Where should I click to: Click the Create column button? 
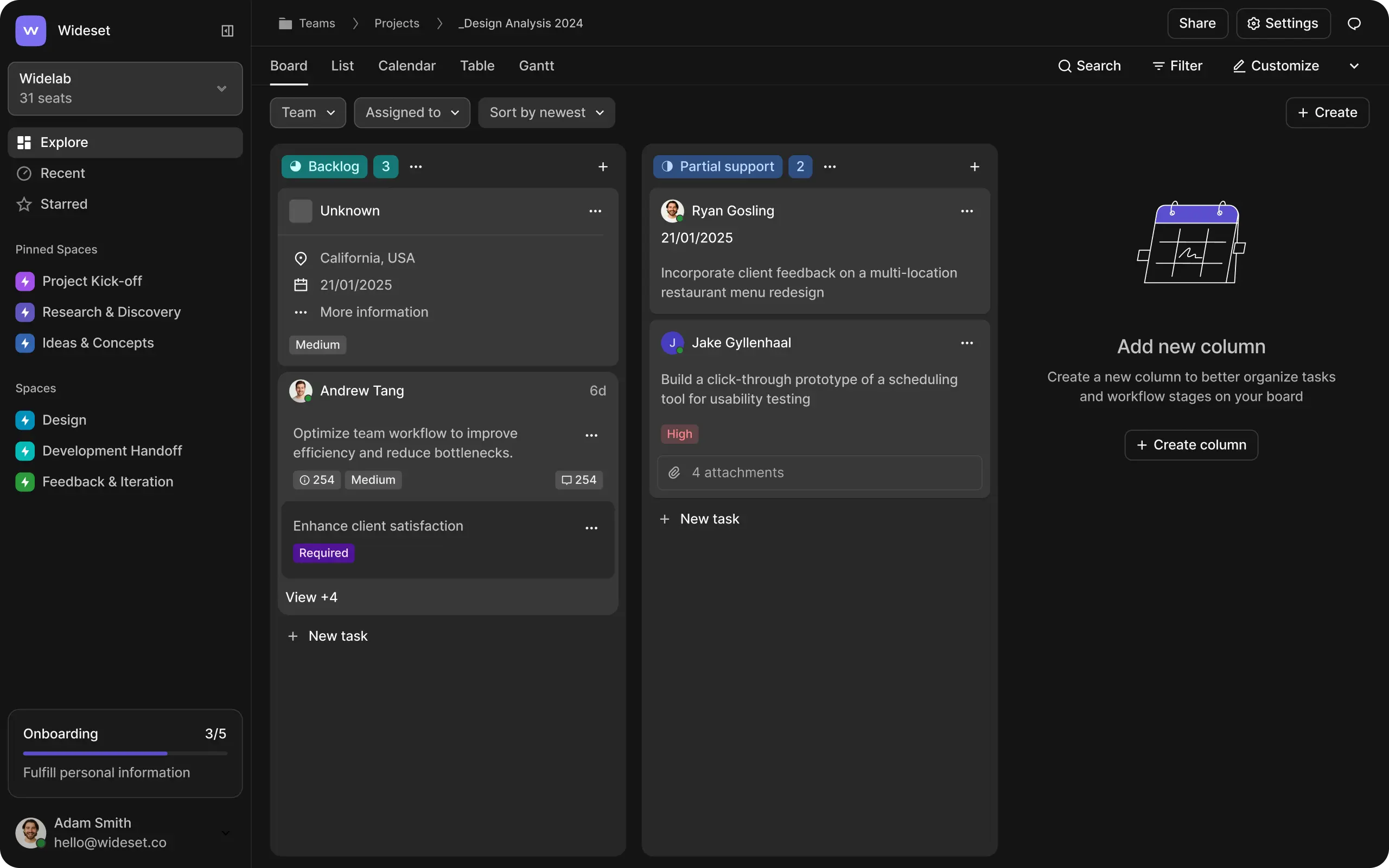click(1191, 445)
